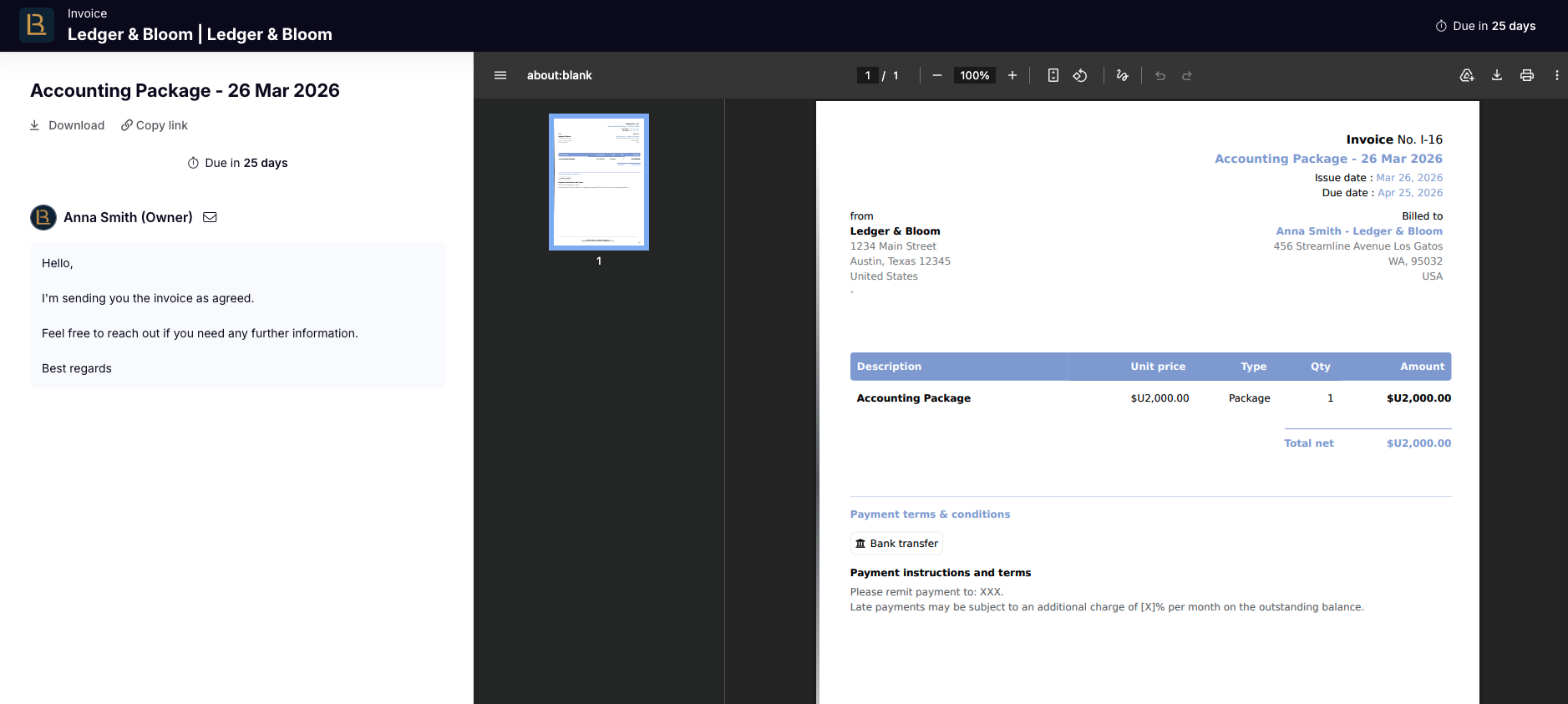Click the save to Drive icon

tap(1467, 75)
